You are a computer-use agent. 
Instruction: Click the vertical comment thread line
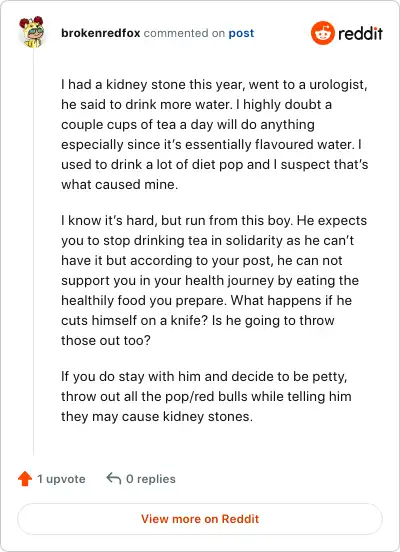33,252
